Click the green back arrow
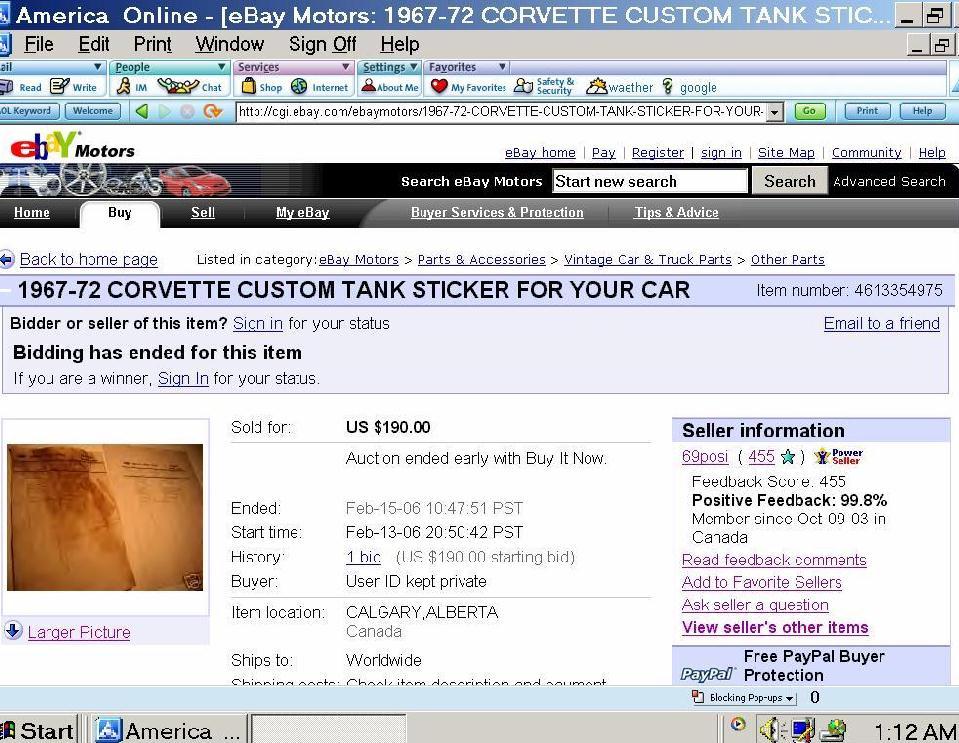Image resolution: width=959 pixels, height=743 pixels. (143, 111)
